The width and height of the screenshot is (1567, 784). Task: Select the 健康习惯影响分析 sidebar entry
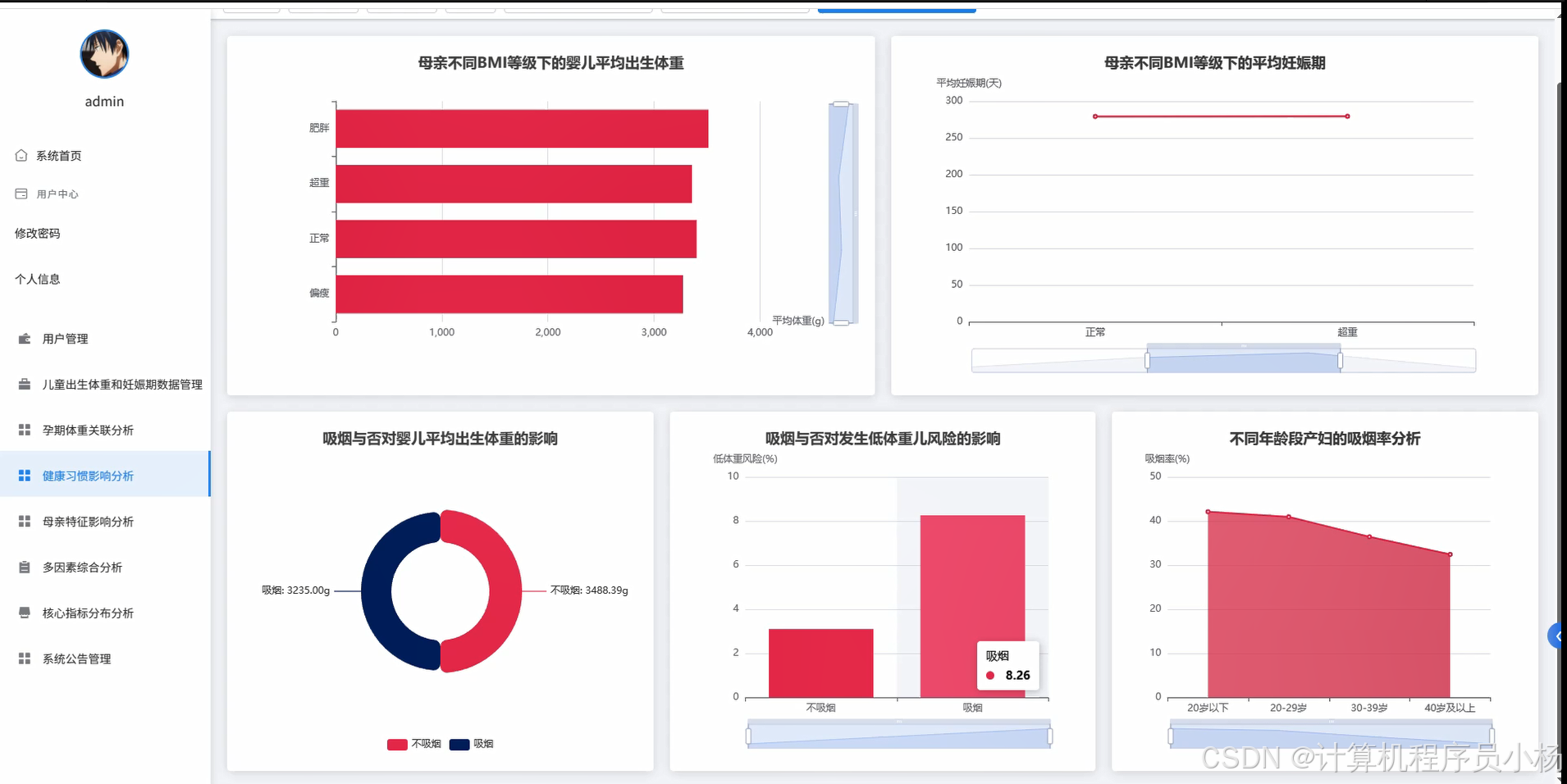click(90, 475)
